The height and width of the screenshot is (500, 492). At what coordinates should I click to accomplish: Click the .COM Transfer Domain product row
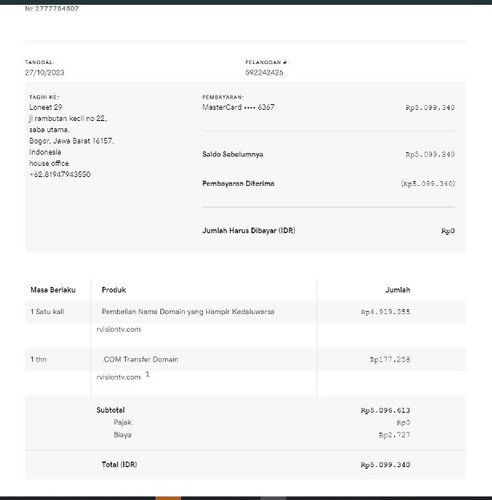point(245,359)
